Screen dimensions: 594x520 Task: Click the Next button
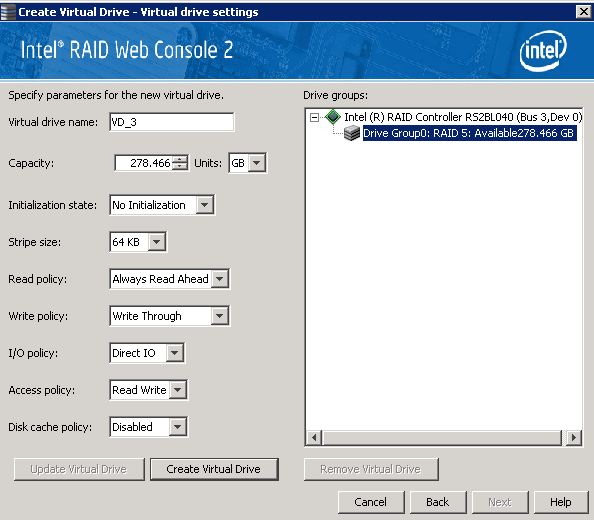pos(500,502)
